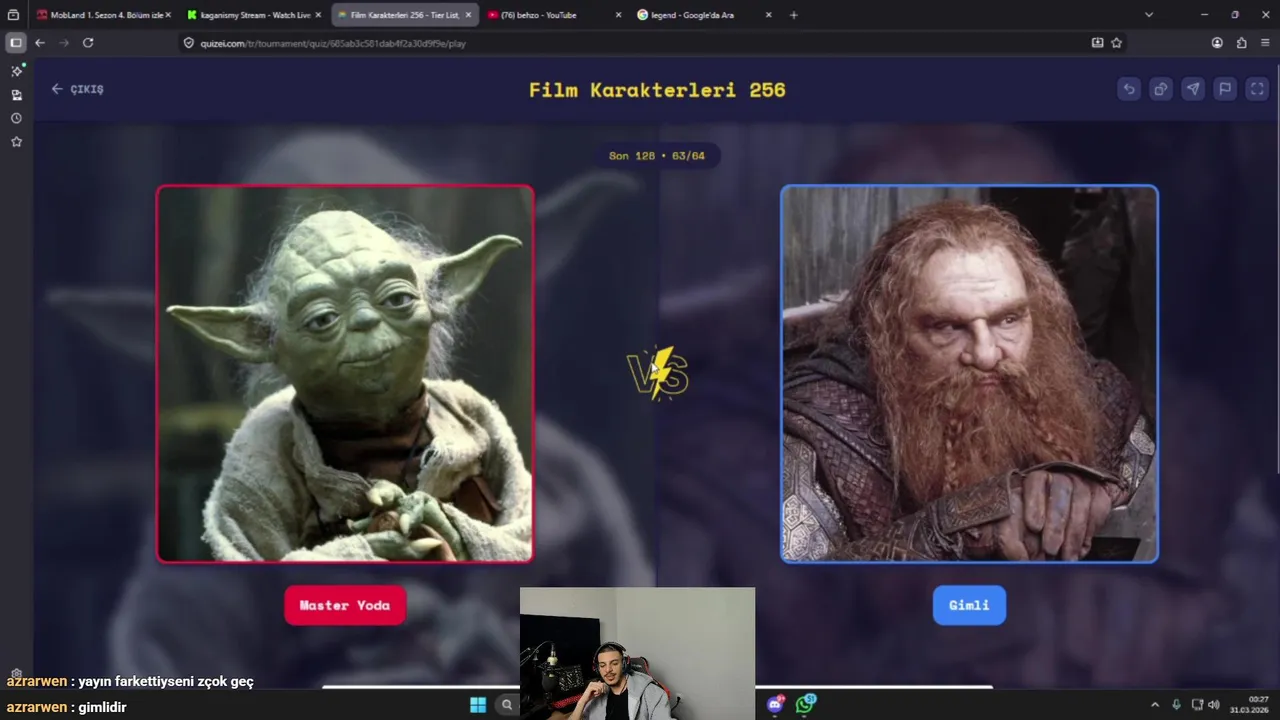Exit quiz via ÇIKIŞ link

coord(78,89)
